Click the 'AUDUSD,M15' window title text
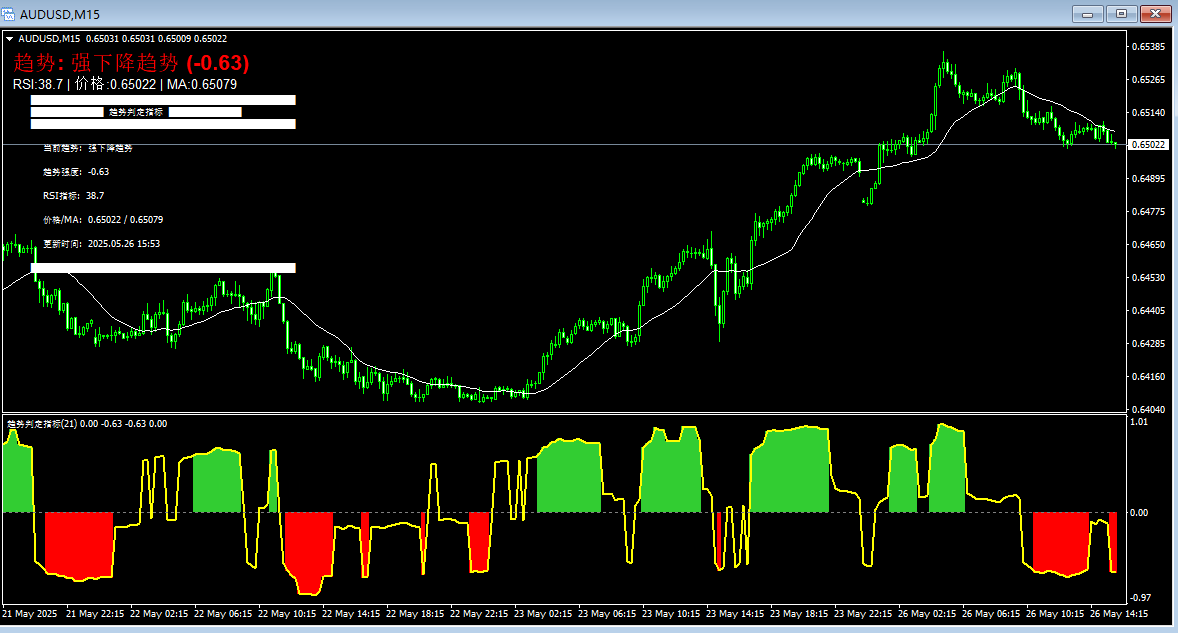Screen dimensions: 1178x633 (59, 14)
